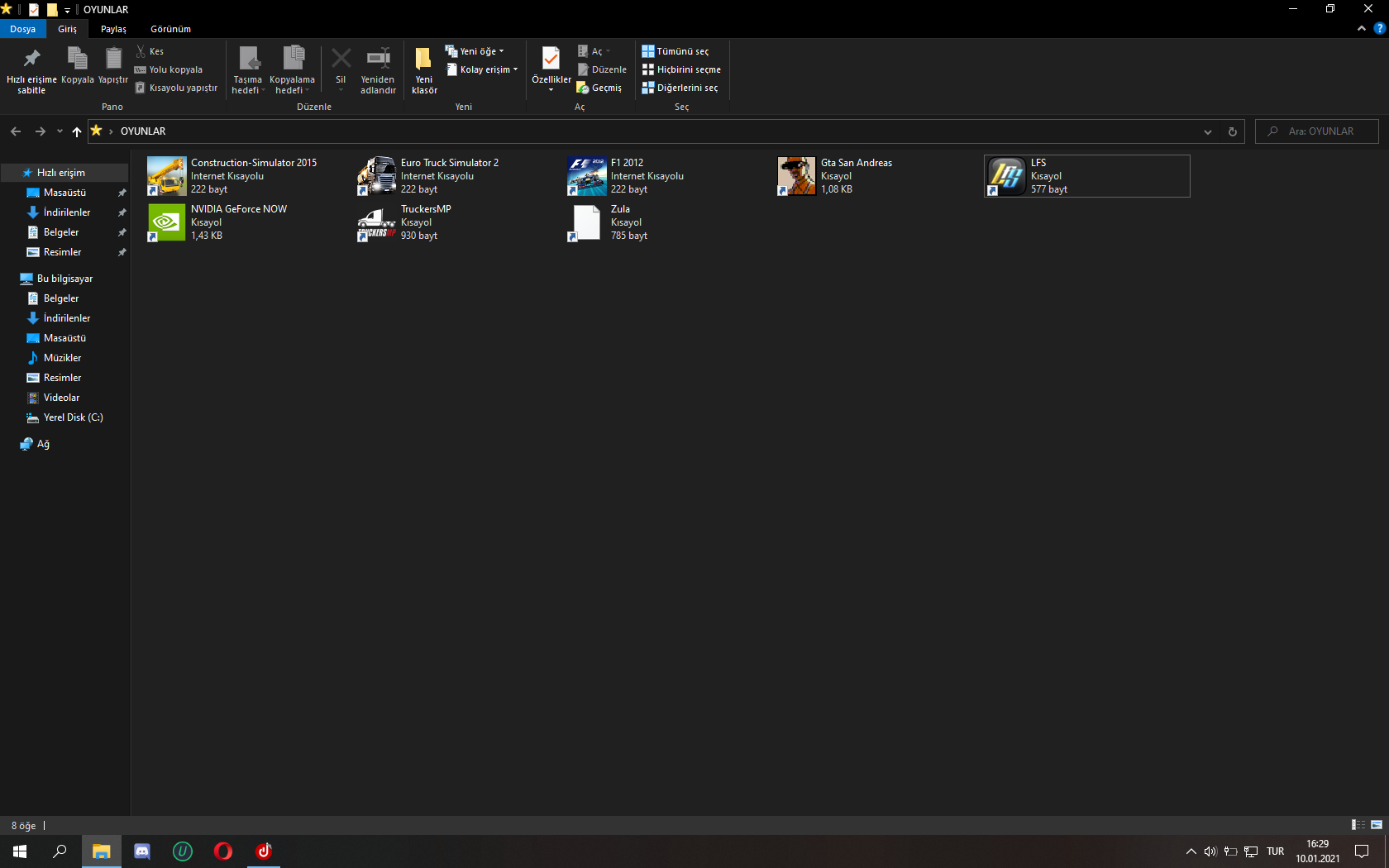Expand the address bar history dropdown
Viewport: 1389px width, 868px height.
(1208, 131)
